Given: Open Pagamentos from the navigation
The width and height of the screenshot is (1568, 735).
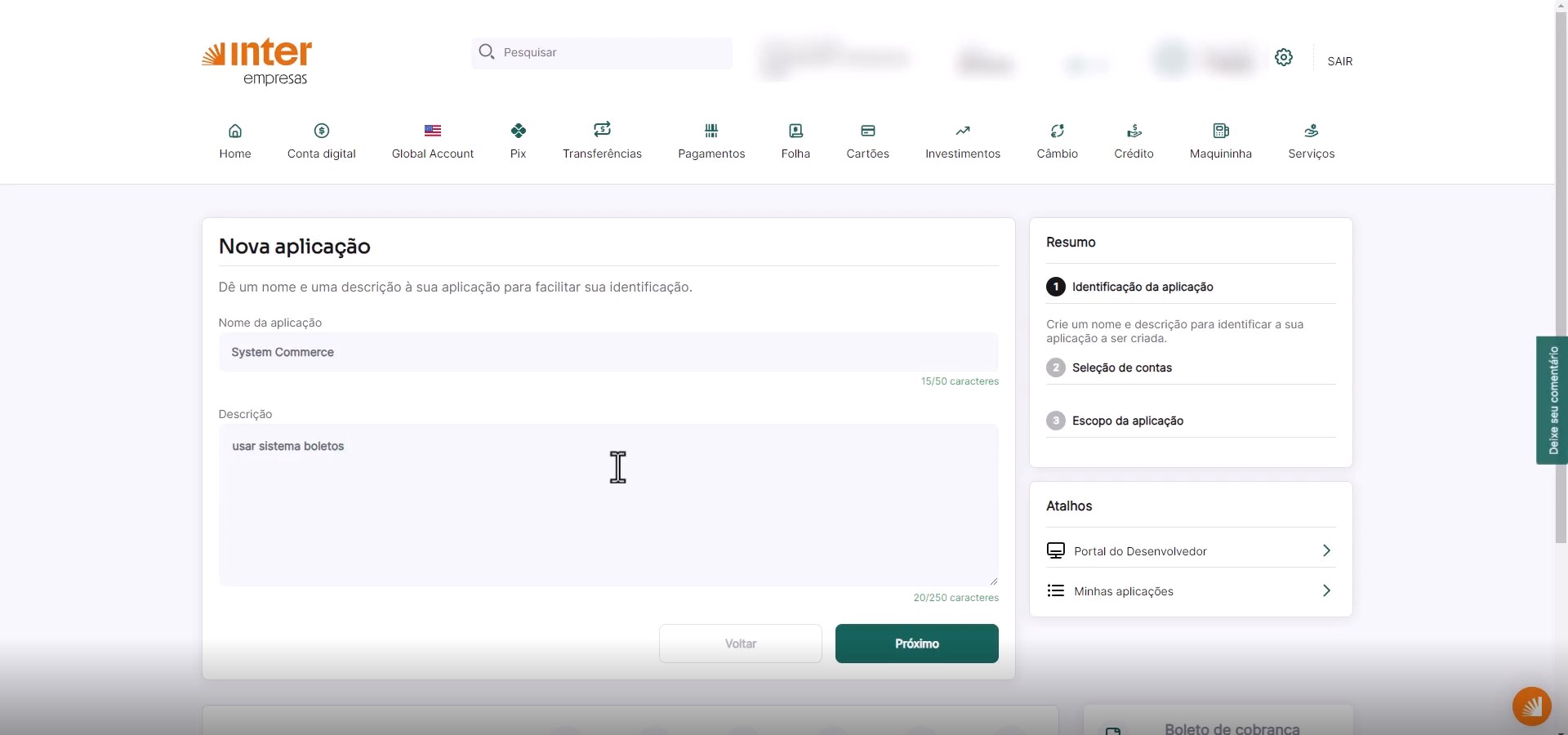Looking at the screenshot, I should coord(711,140).
